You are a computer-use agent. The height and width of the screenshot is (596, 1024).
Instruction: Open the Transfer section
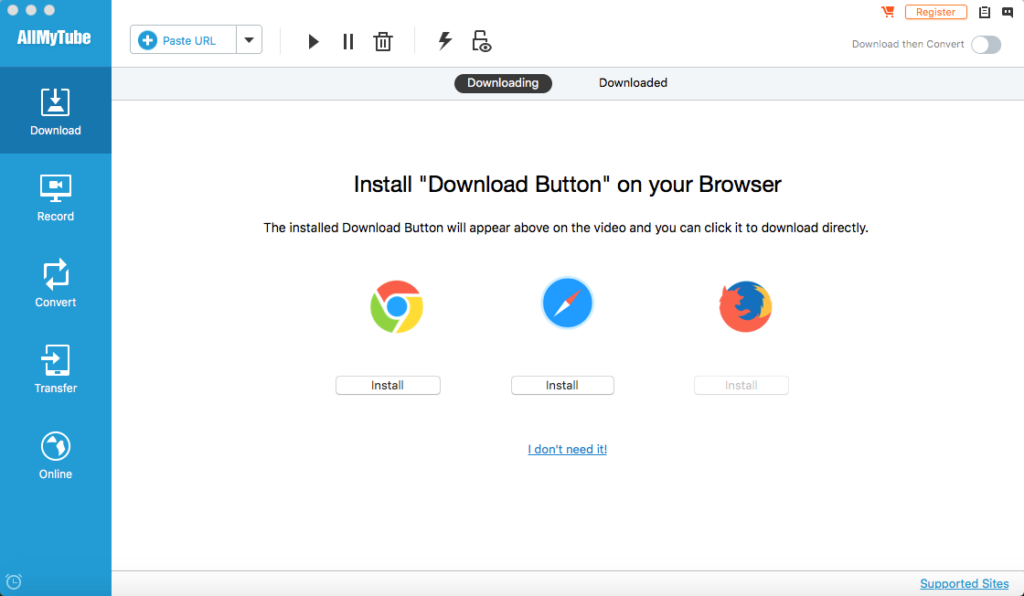click(x=55, y=369)
